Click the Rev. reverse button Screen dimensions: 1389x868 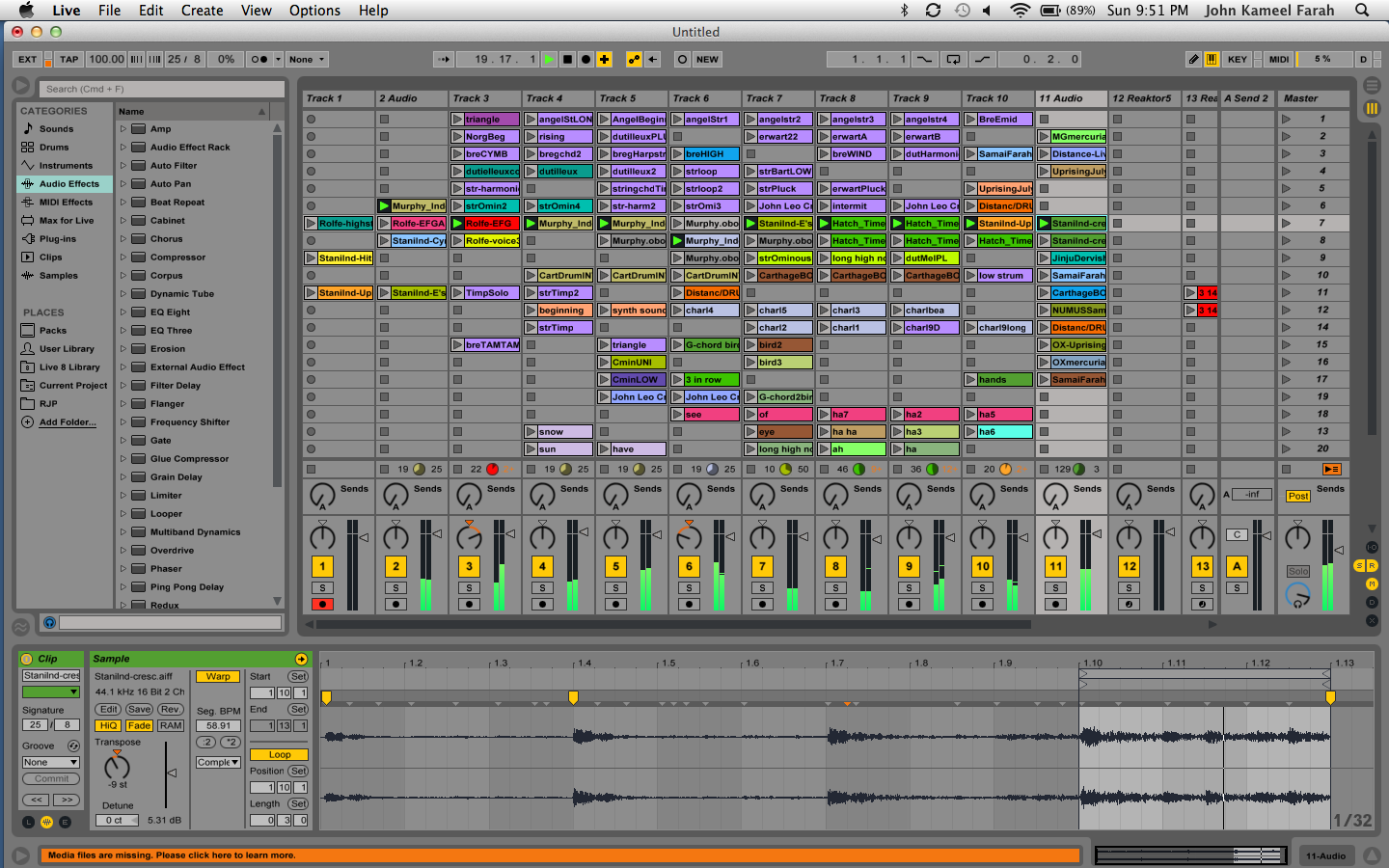tap(171, 710)
